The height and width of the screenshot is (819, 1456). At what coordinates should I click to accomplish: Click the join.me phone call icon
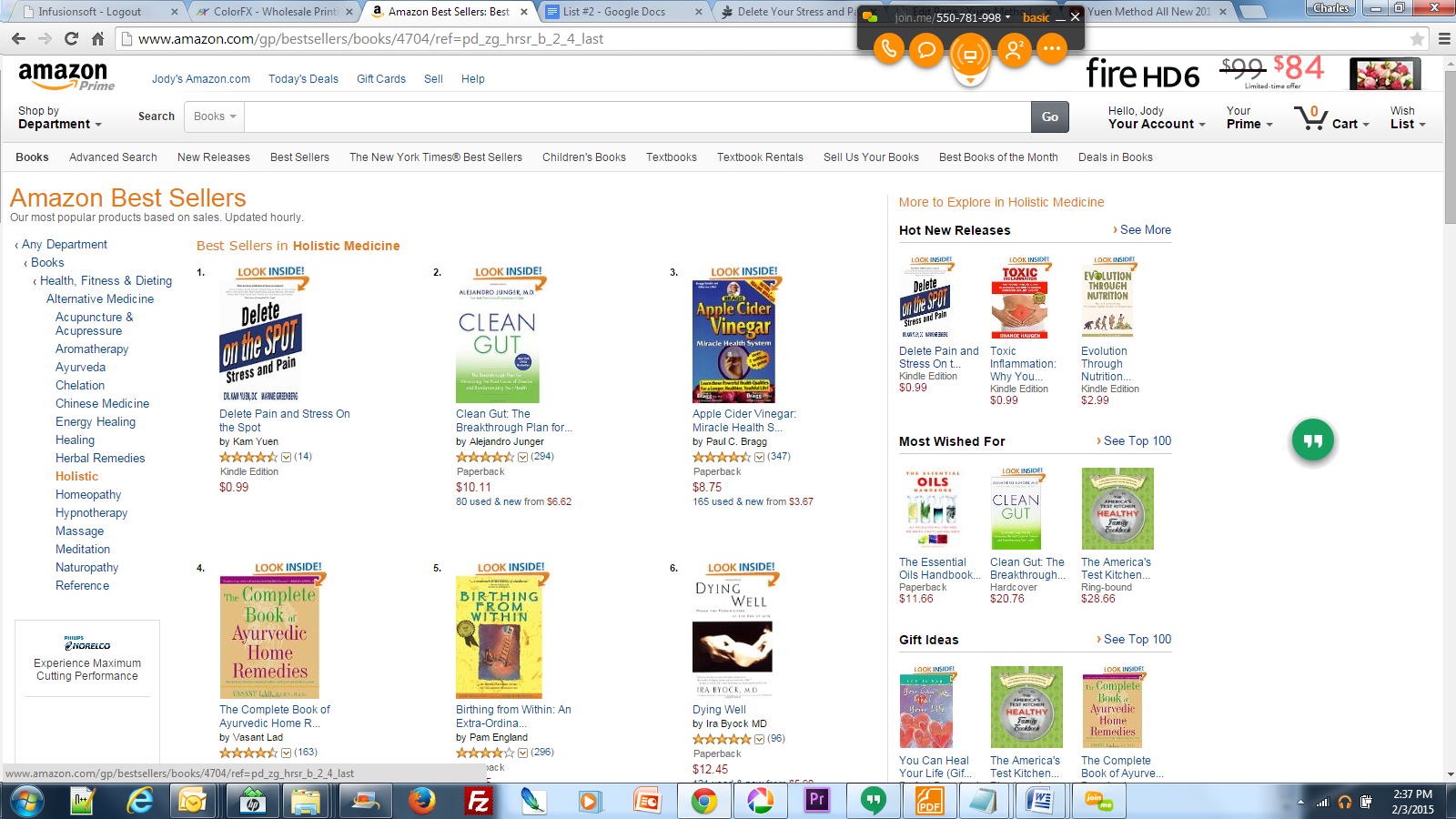(889, 48)
